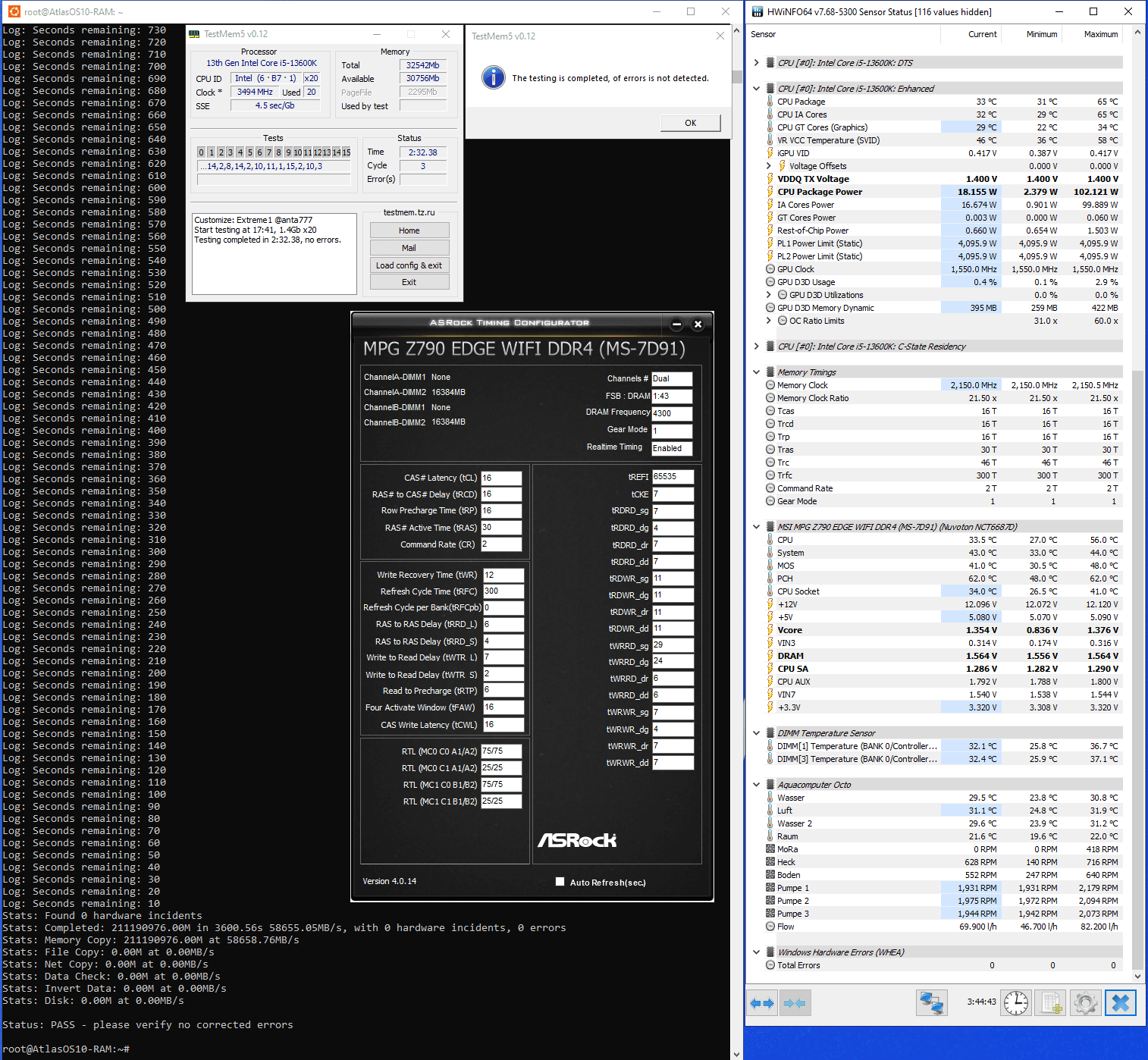
Task: Click the Maximum column header in HWiNFO
Action: [1093, 34]
